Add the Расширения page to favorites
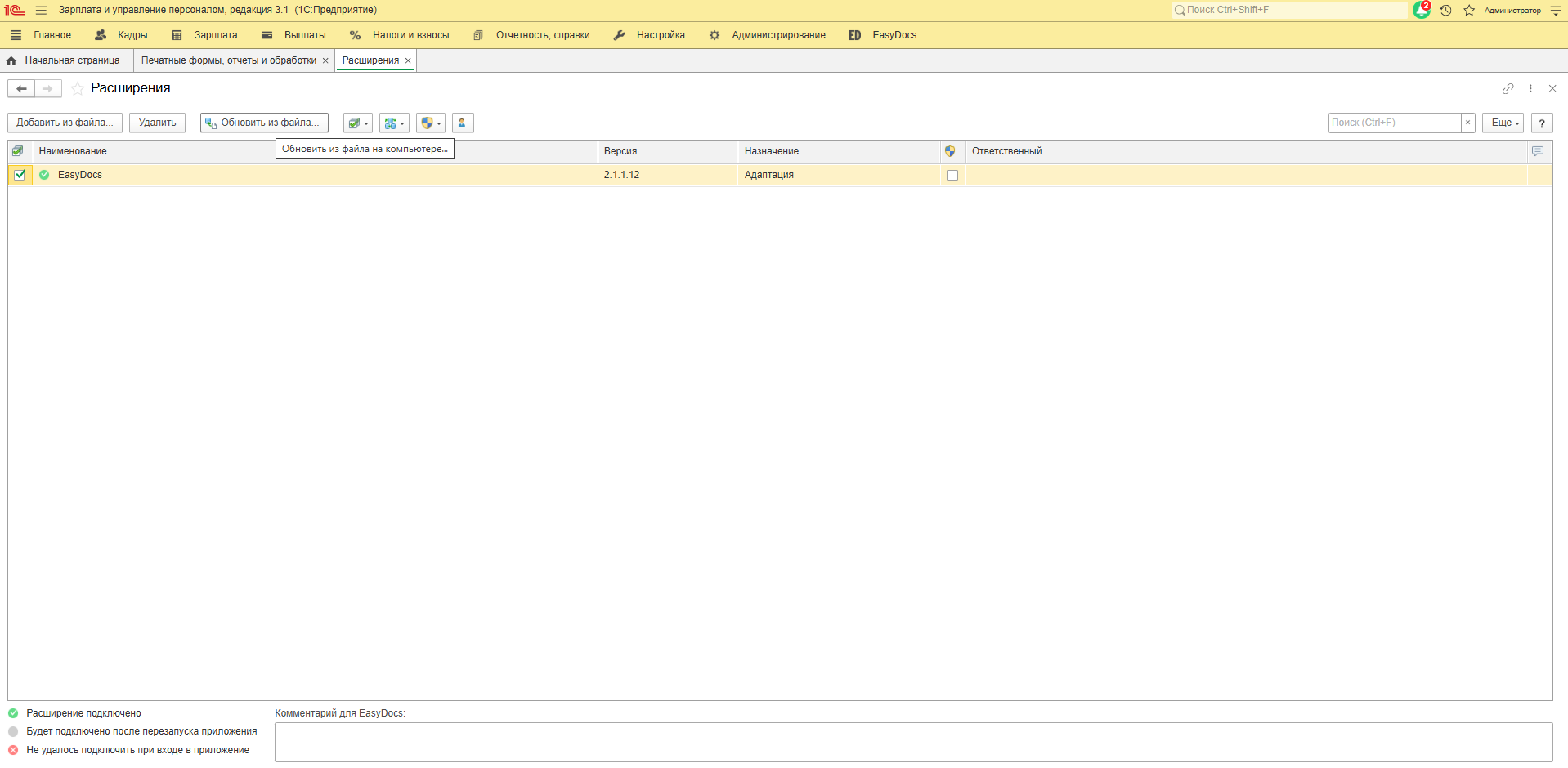Viewport: 1568px width, 768px height. (78, 88)
